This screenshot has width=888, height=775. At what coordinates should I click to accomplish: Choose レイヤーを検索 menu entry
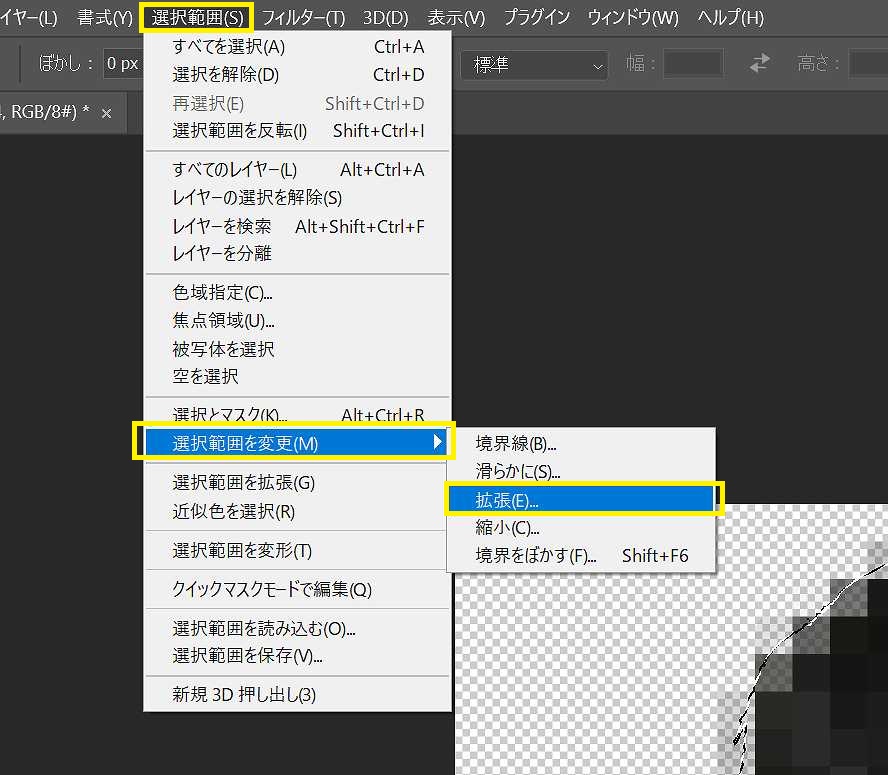click(298, 227)
